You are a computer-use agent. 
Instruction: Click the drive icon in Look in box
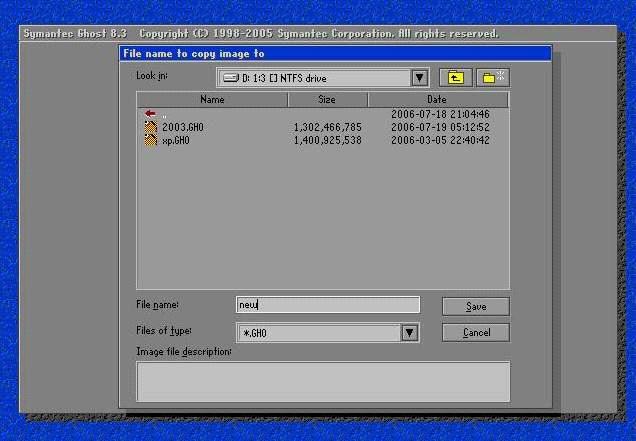(x=230, y=78)
